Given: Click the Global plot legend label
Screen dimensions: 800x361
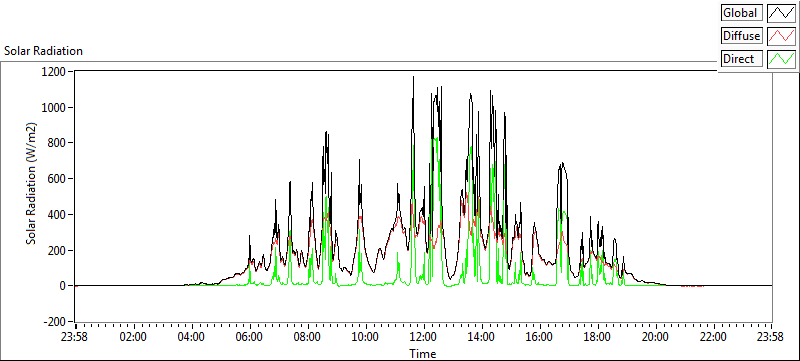Looking at the screenshot, I should click(x=742, y=13).
